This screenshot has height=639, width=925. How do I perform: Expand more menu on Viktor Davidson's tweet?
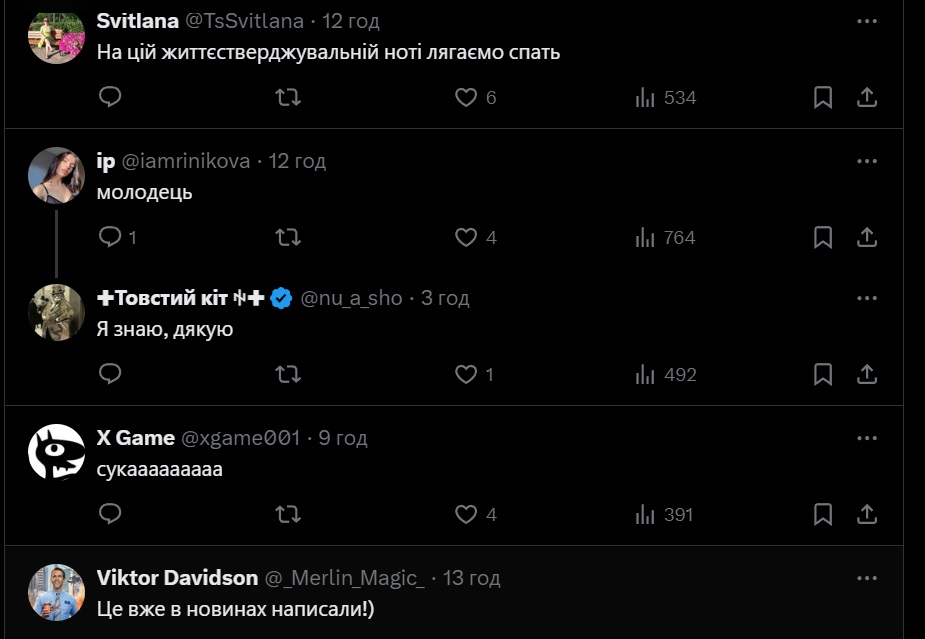(867, 578)
